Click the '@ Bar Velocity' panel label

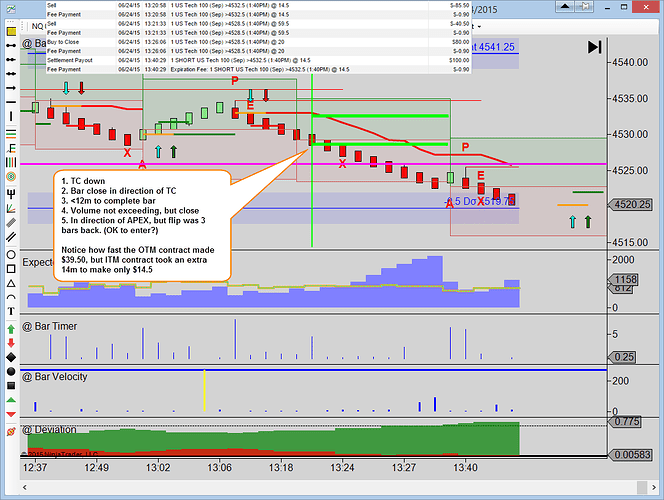(55, 376)
